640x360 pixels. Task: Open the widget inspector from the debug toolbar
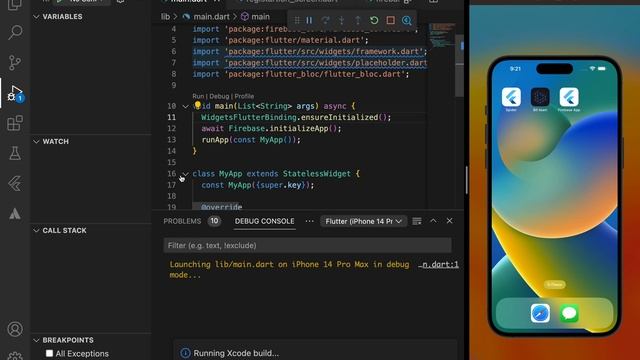(x=407, y=20)
